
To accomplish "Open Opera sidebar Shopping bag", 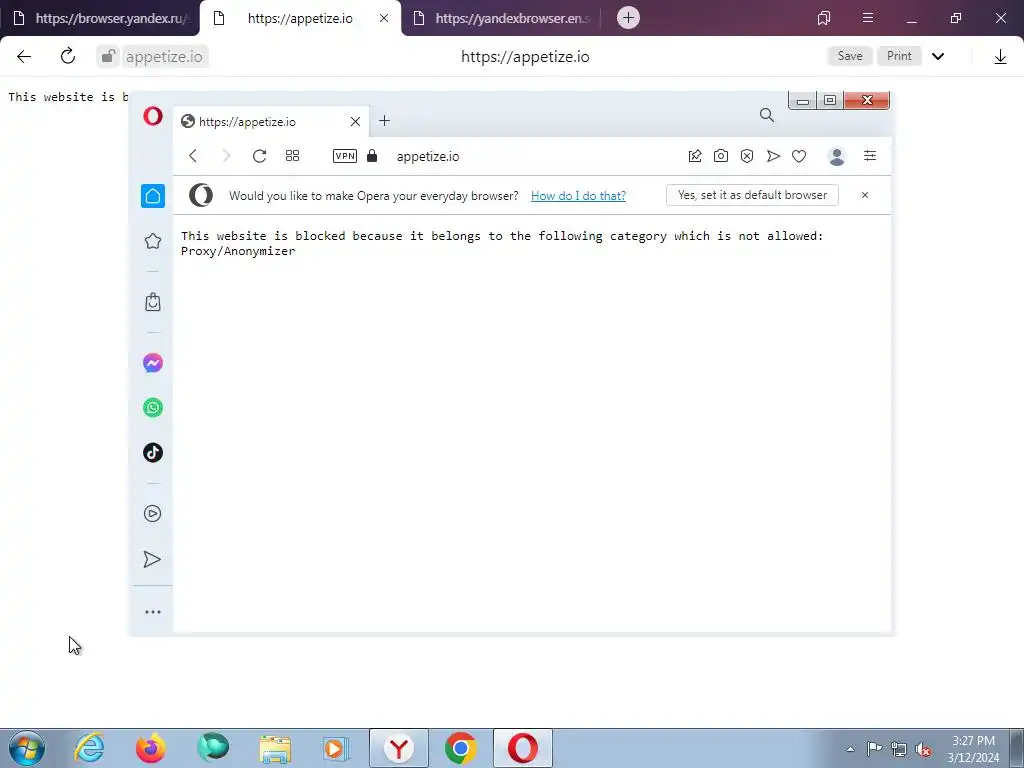I will (x=153, y=302).
